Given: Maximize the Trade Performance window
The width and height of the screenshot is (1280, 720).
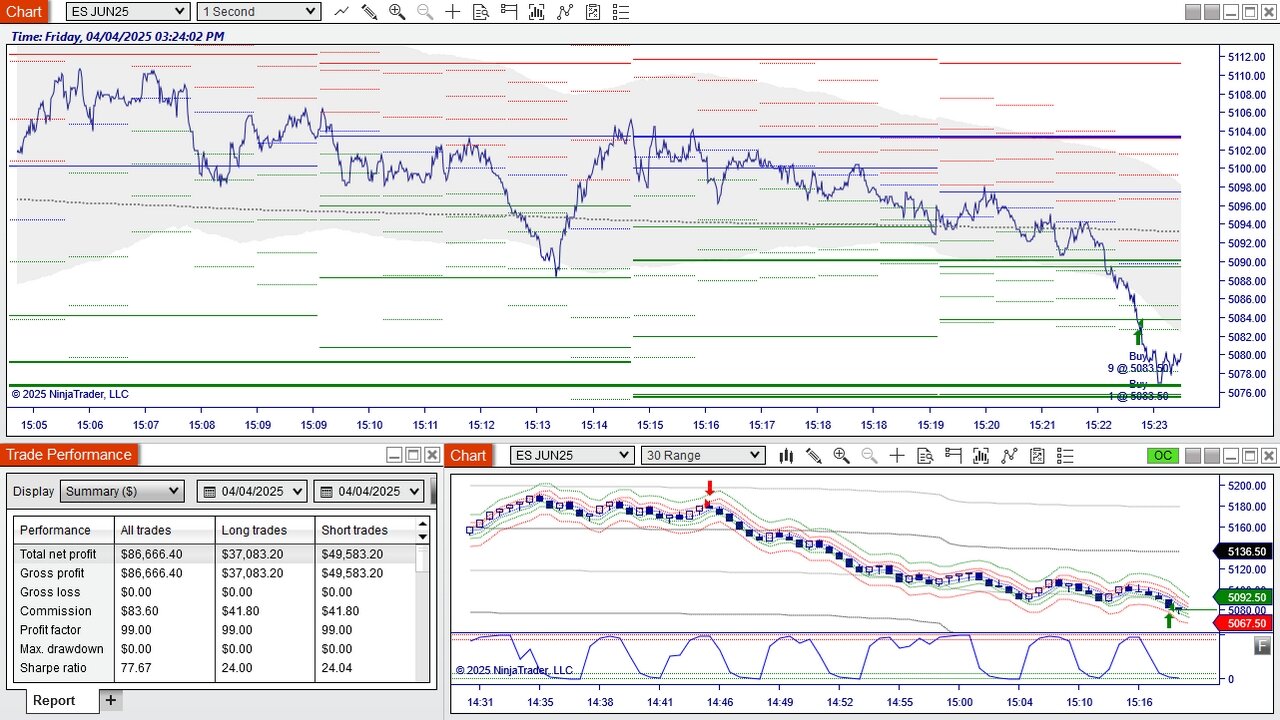Looking at the screenshot, I should 413,455.
